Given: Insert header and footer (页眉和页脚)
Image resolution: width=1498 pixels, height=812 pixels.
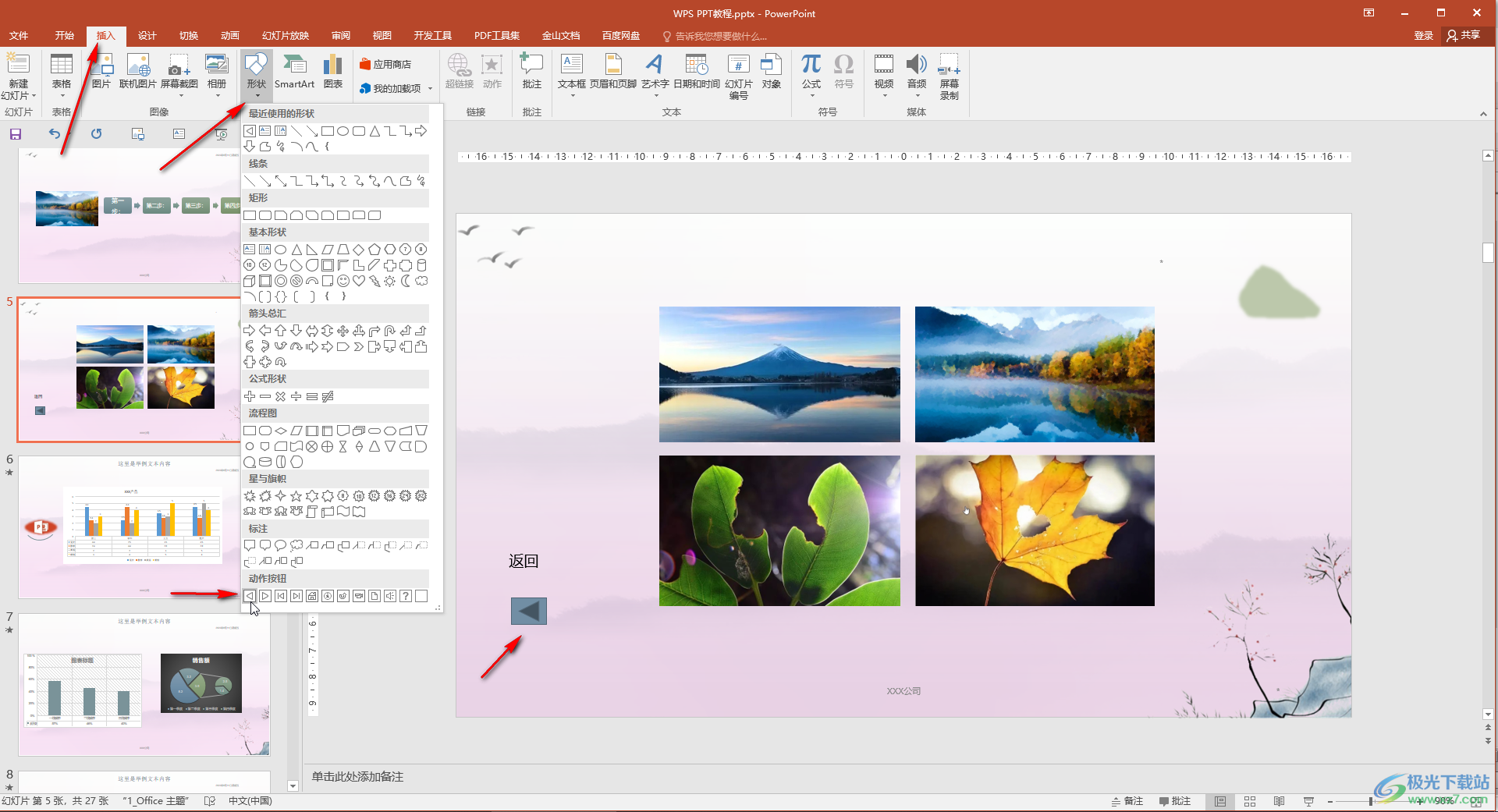Looking at the screenshot, I should (613, 72).
